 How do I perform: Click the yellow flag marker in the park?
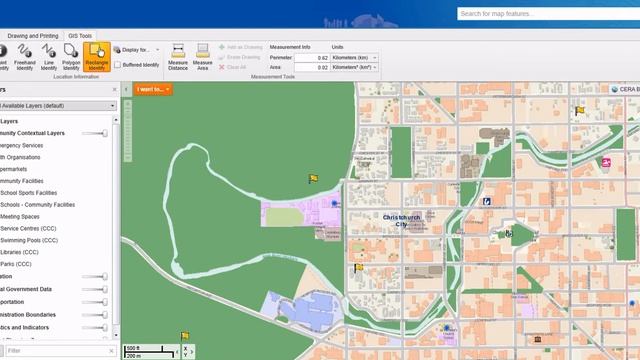click(313, 178)
